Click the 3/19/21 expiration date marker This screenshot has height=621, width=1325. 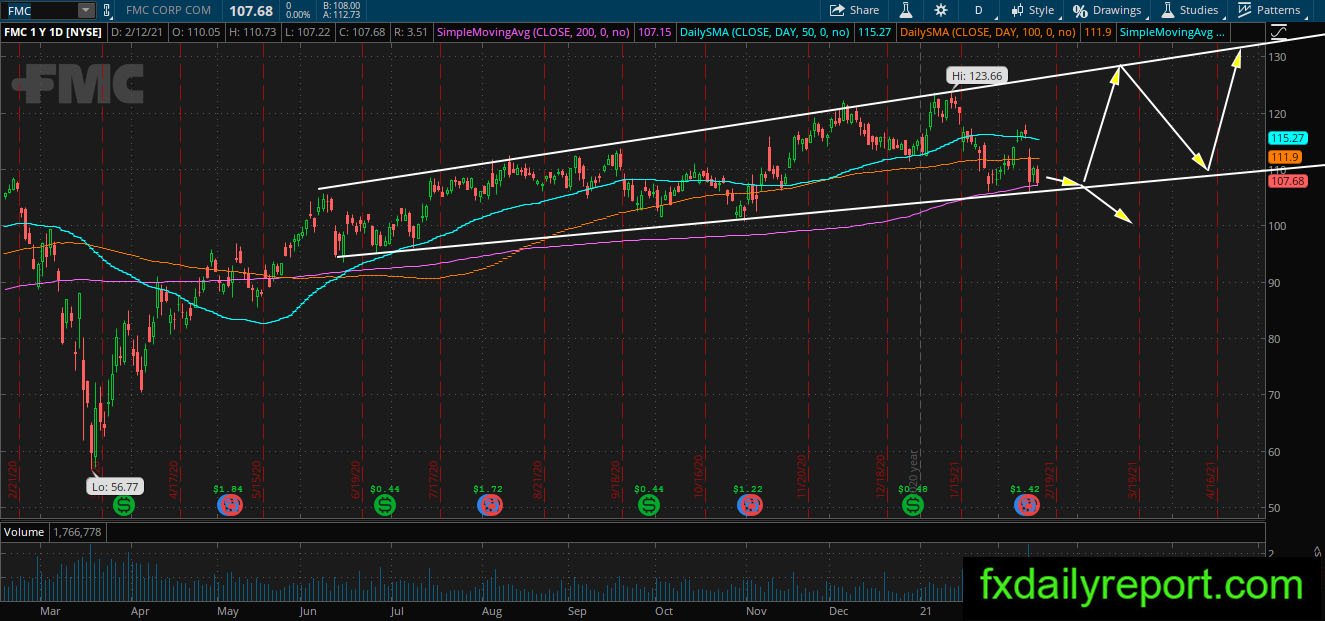1134,479
